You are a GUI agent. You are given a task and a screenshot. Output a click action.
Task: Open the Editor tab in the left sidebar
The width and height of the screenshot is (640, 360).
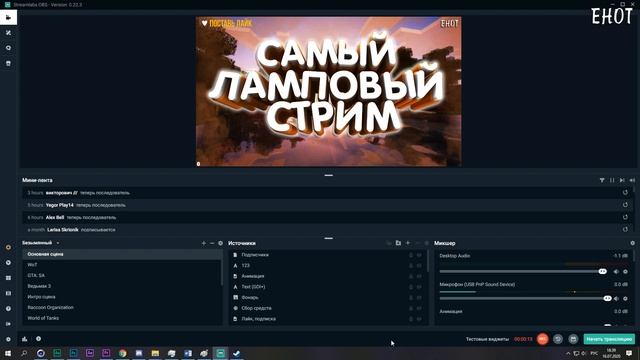8,17
